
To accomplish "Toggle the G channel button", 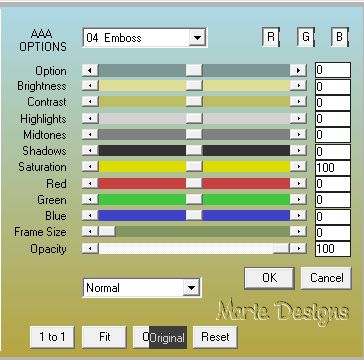I will [305, 36].
